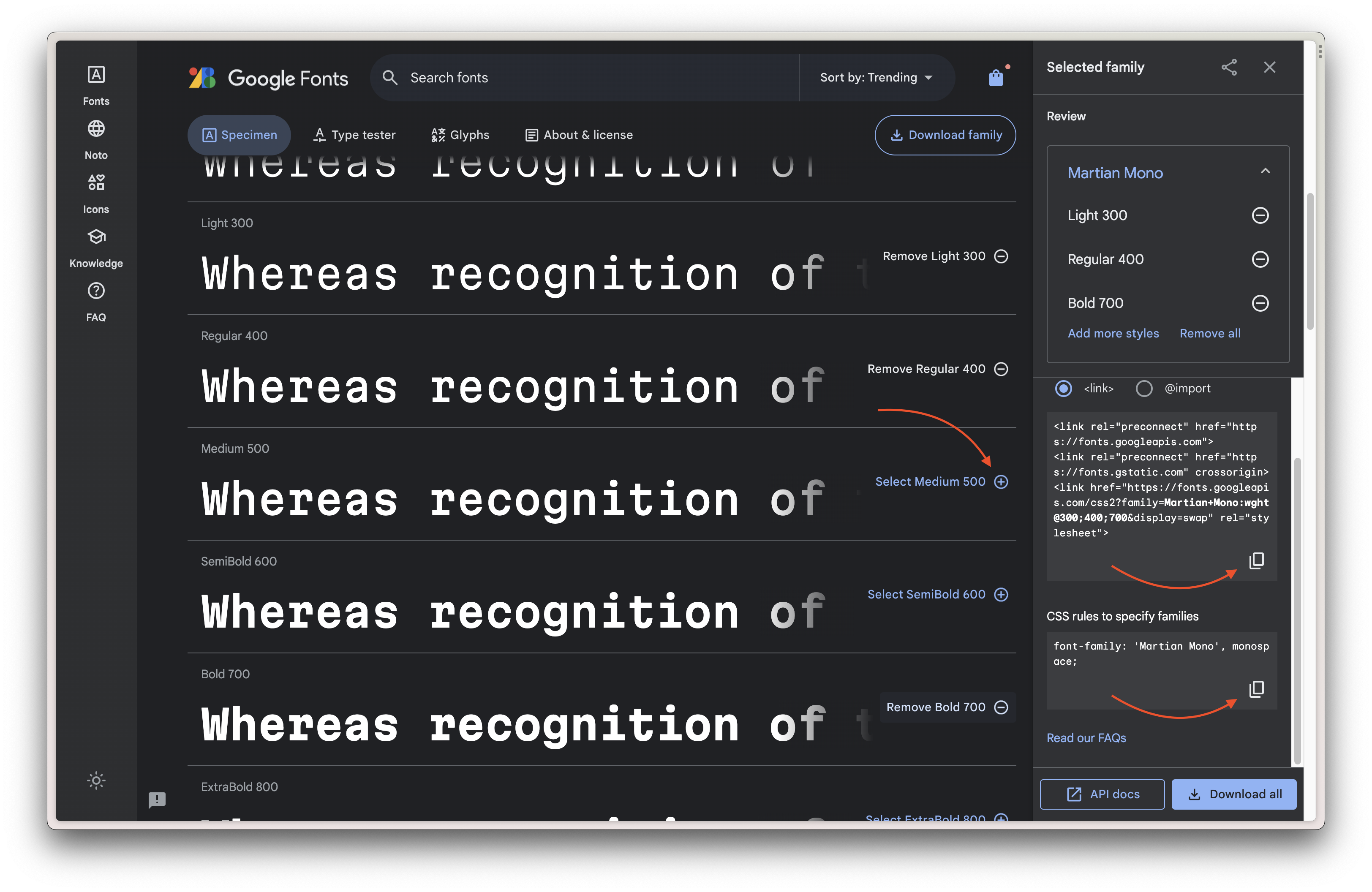Copy the CSS font-family rule
Viewport: 1372px width, 892px height.
[x=1256, y=688]
